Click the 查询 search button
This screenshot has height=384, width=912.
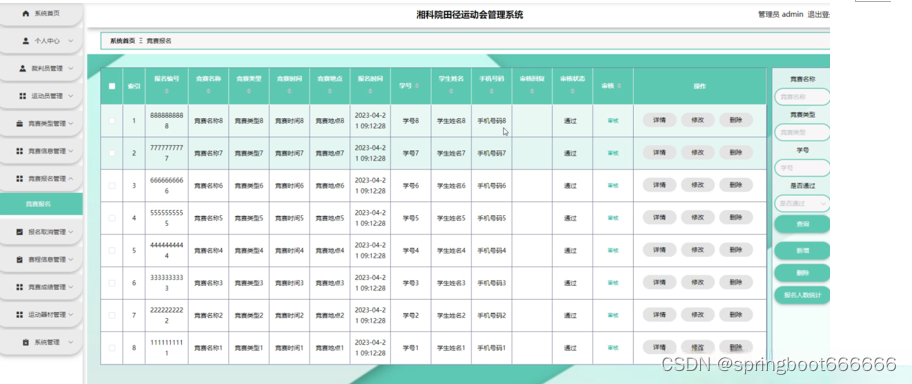(802, 224)
